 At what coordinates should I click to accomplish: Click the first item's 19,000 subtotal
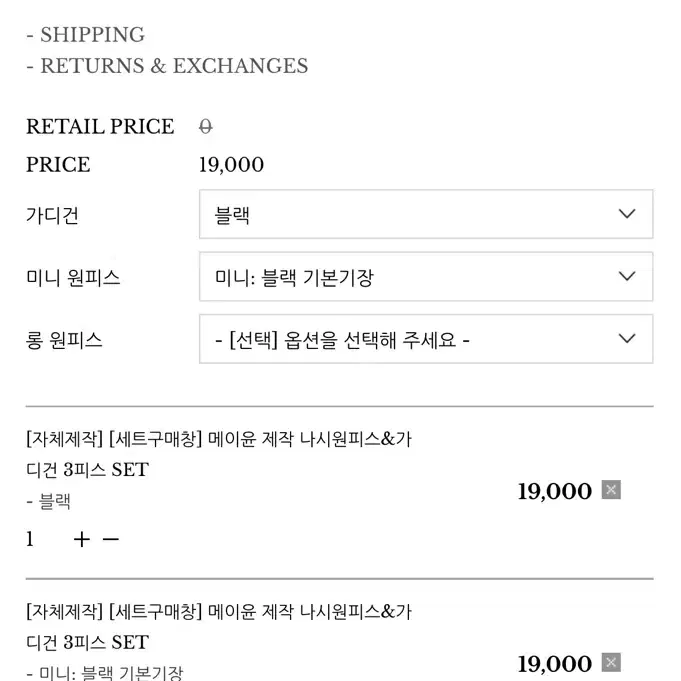pyautogui.click(x=555, y=492)
